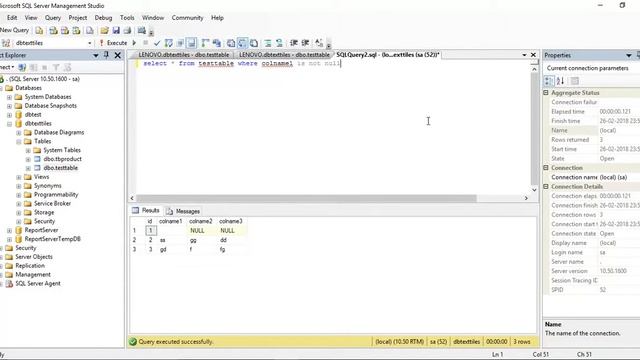Click the NULL cell under colname2

201,231
